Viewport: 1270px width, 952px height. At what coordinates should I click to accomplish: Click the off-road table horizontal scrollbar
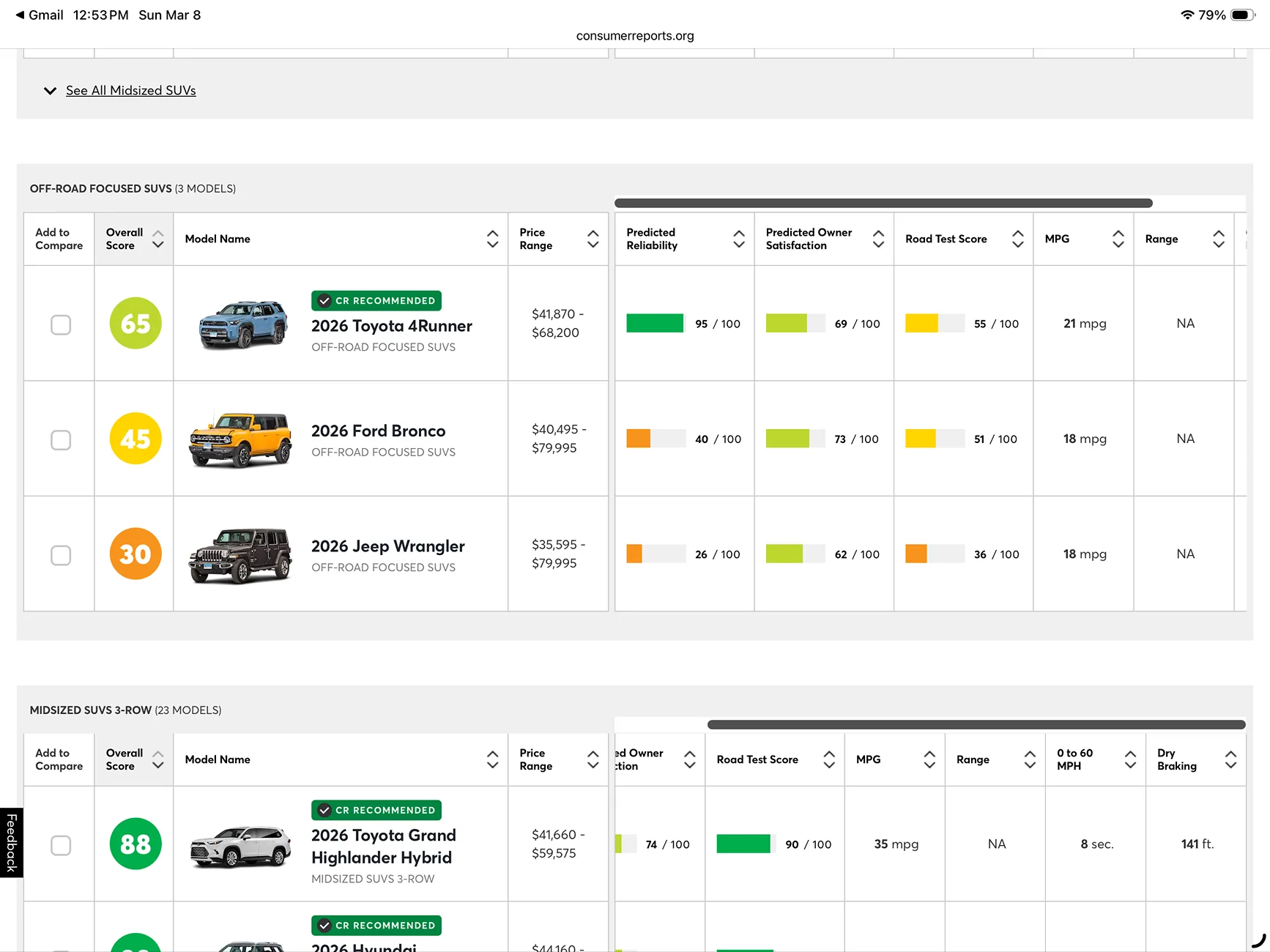point(883,203)
